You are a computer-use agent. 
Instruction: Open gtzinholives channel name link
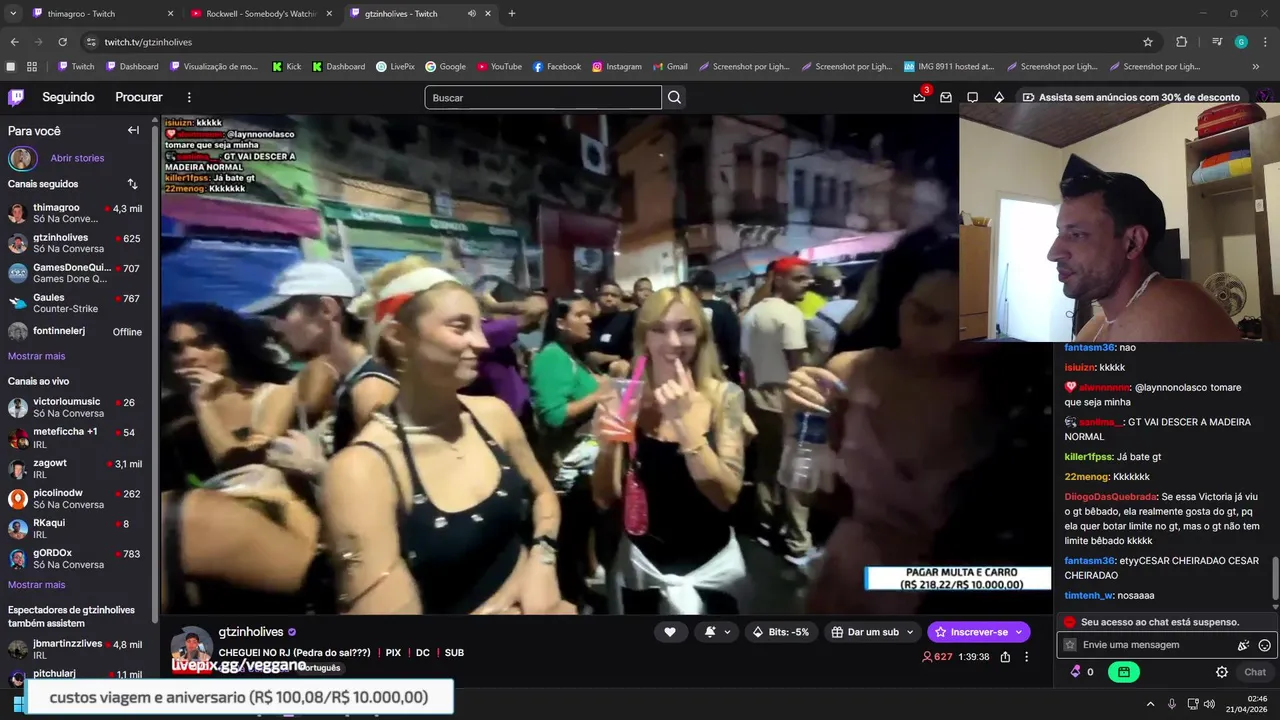[x=251, y=632]
